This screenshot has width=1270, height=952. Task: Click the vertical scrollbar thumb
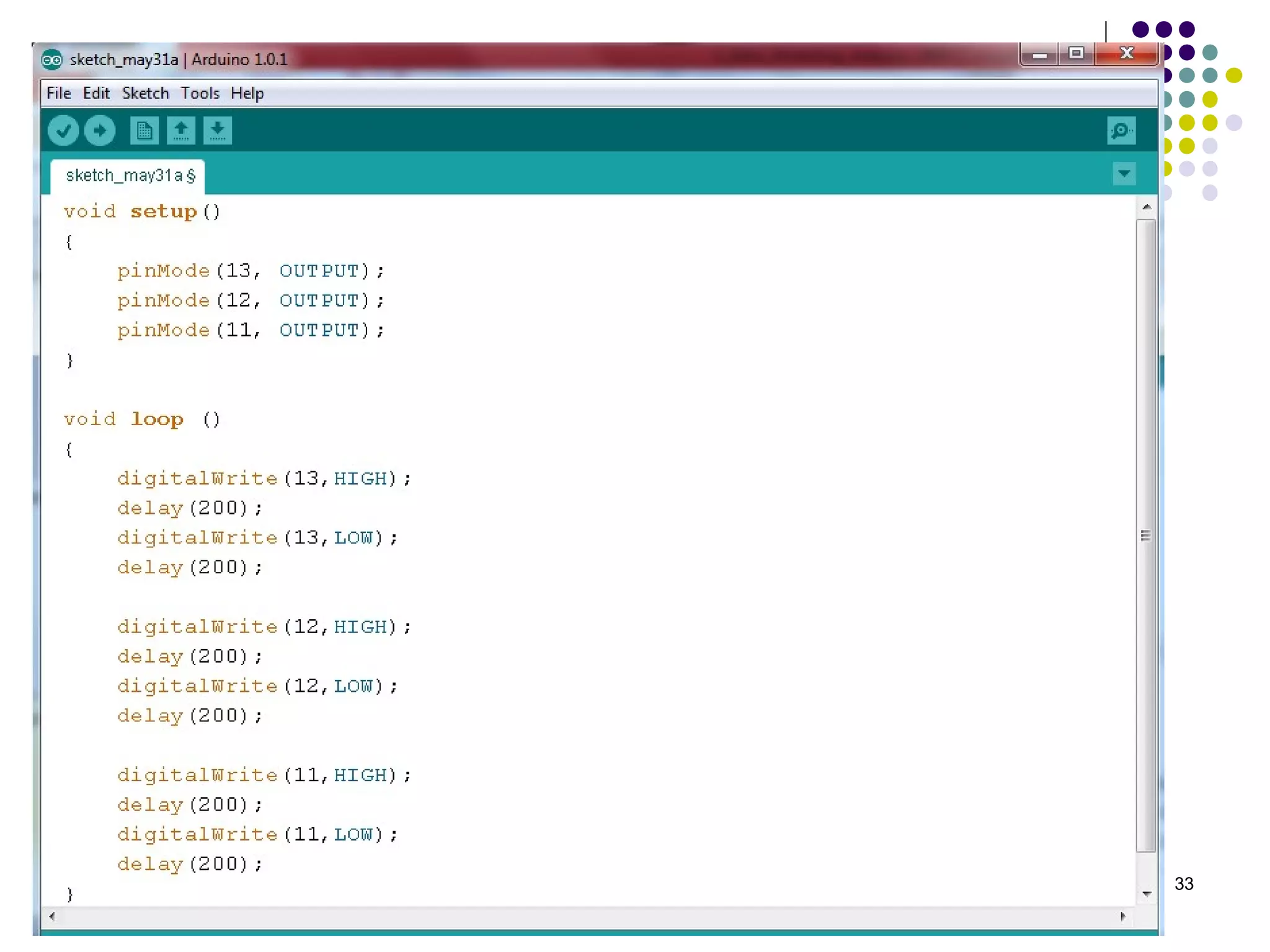pos(1146,535)
